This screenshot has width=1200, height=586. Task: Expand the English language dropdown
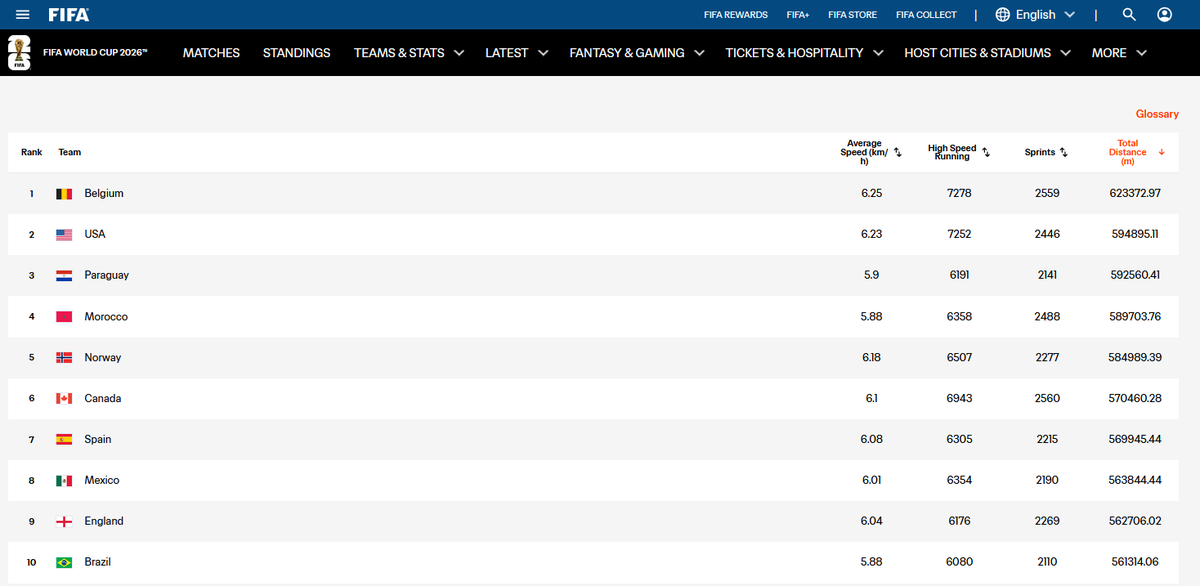(x=1070, y=15)
